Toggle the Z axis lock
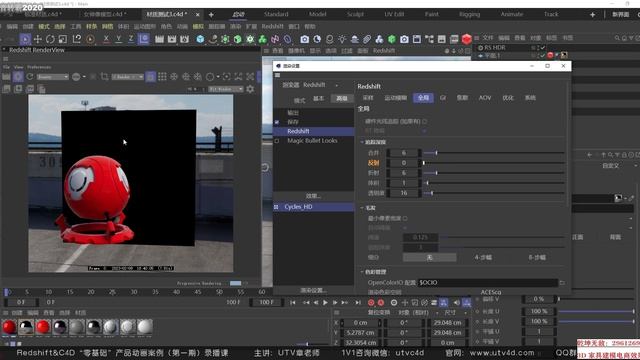The width and height of the screenshot is (640, 360). pyautogui.click(x=131, y=39)
